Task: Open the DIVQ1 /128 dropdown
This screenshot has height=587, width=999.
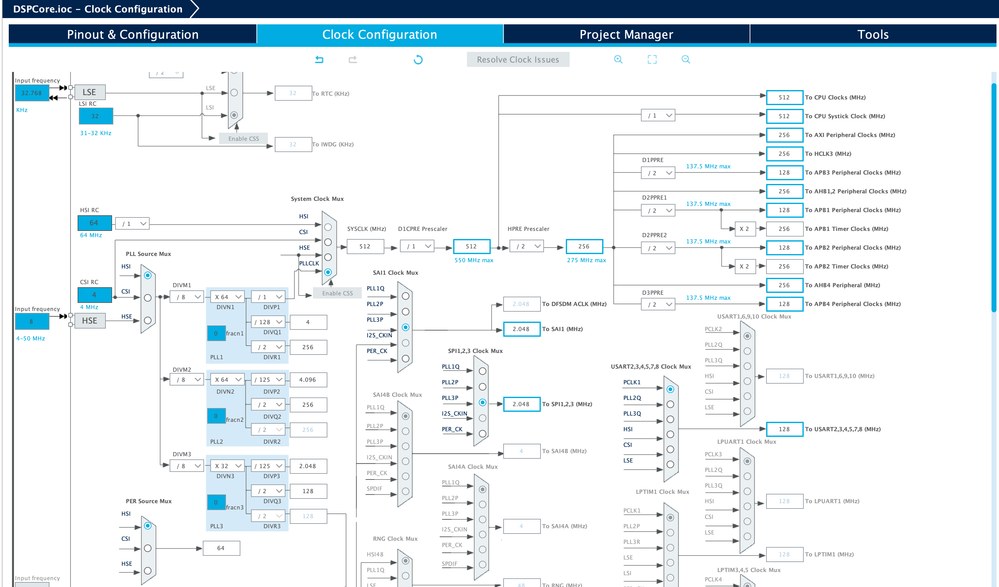Action: 268,322
